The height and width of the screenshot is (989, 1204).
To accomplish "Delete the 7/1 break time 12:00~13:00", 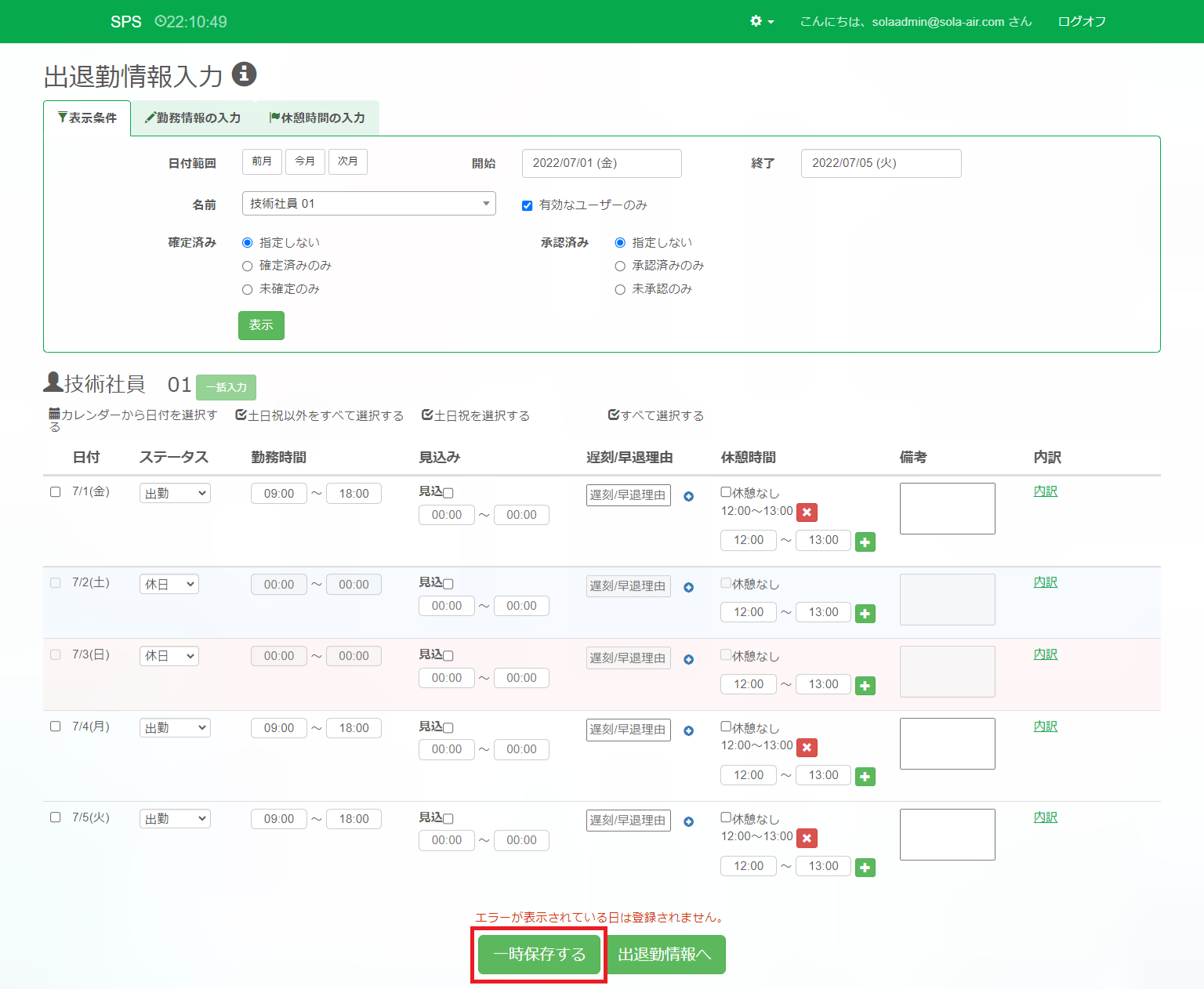I will point(807,513).
